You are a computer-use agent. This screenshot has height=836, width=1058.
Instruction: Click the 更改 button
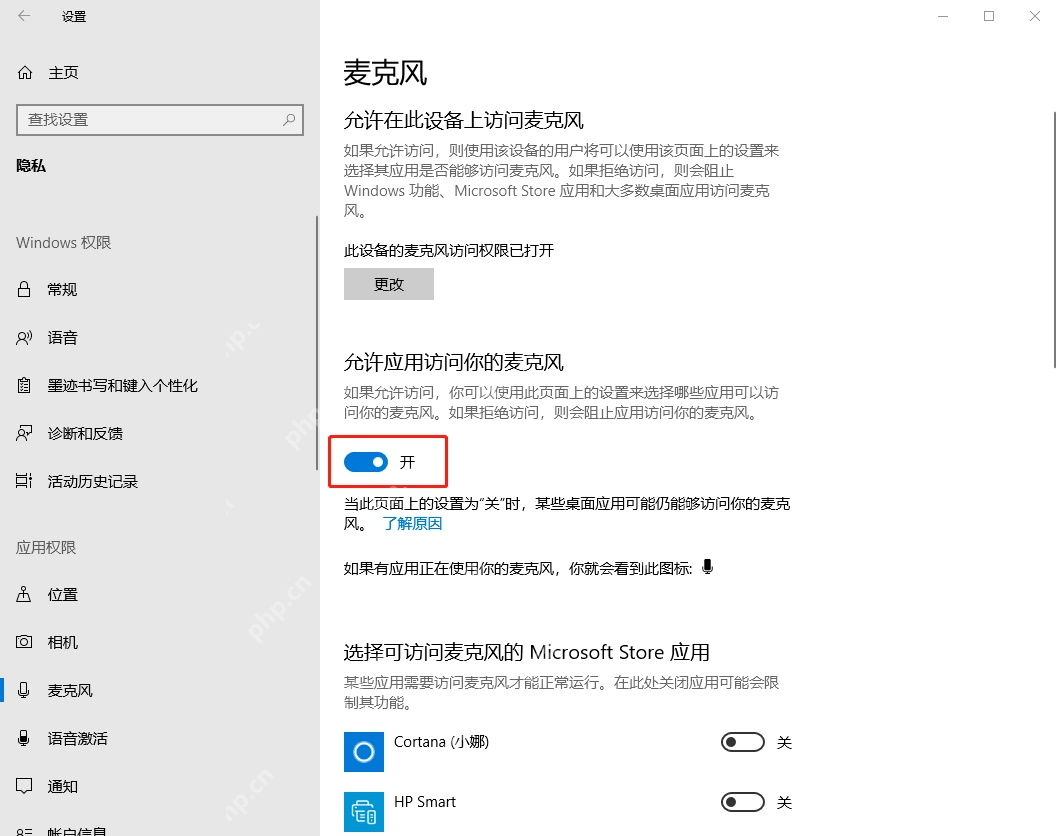pyautogui.click(x=389, y=284)
